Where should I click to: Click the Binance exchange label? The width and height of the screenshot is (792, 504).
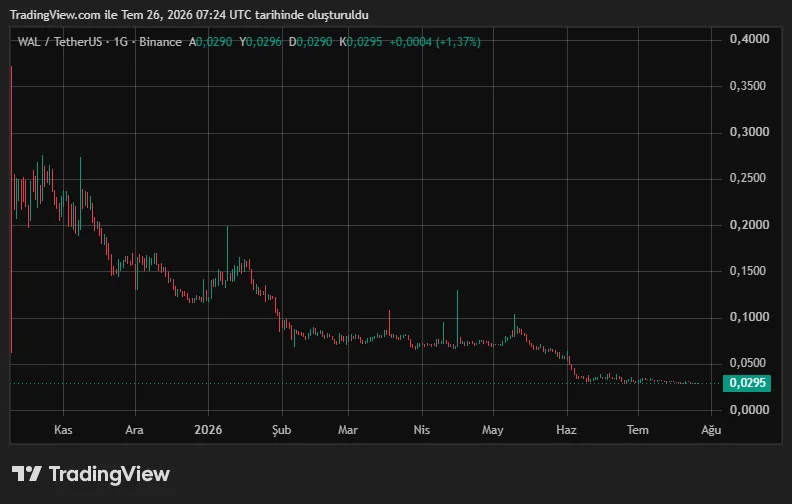(x=160, y=42)
